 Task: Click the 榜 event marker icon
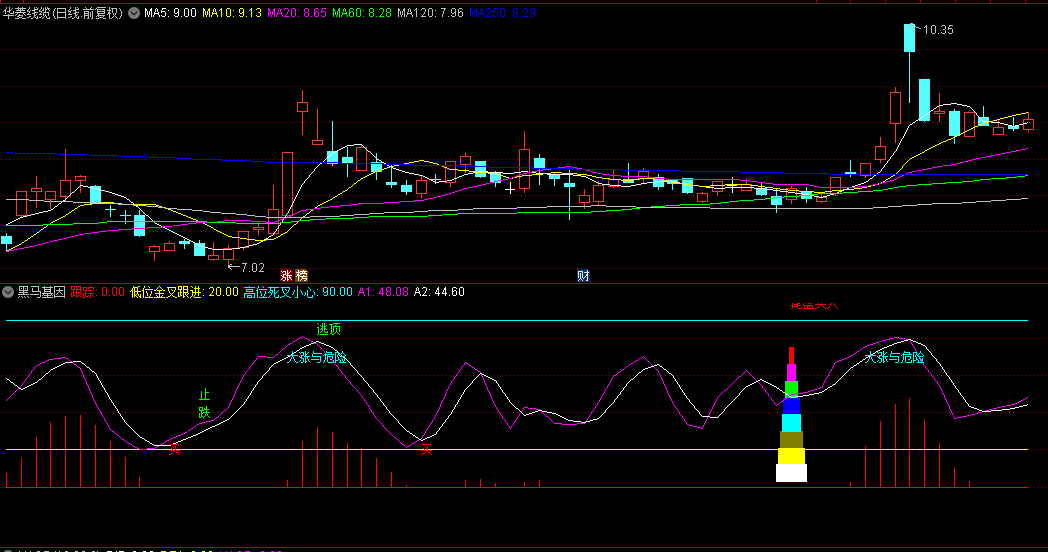point(301,275)
